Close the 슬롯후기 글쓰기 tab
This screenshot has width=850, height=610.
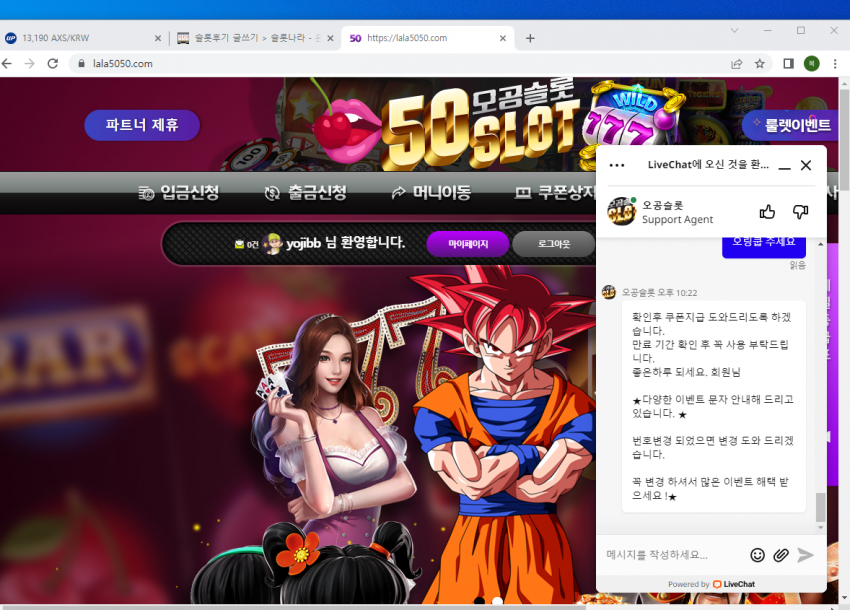[330, 38]
